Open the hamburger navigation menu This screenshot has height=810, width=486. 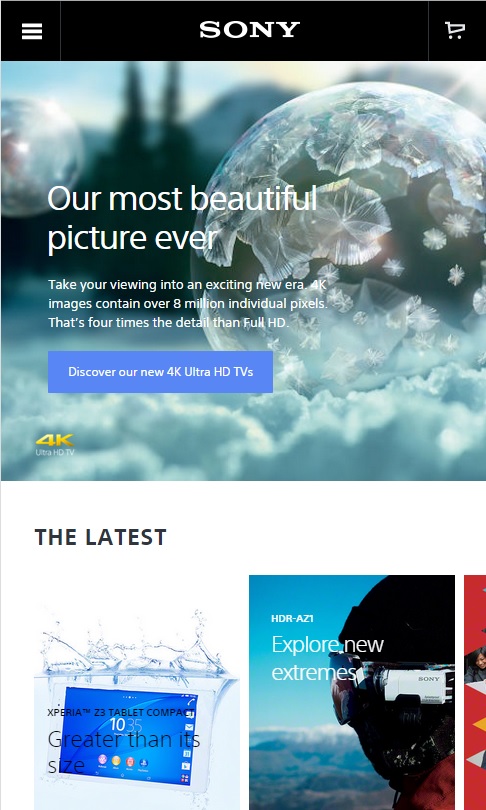click(32, 32)
